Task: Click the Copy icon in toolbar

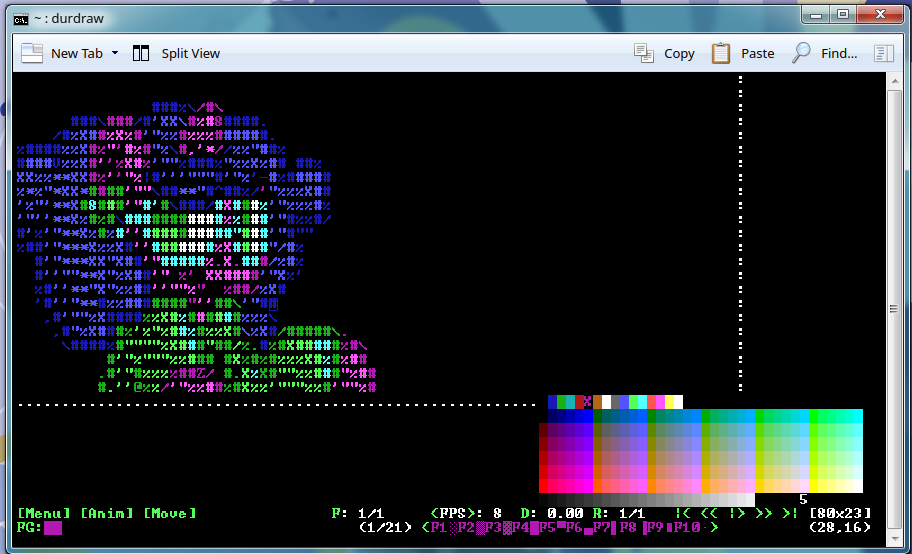Action: pos(645,53)
